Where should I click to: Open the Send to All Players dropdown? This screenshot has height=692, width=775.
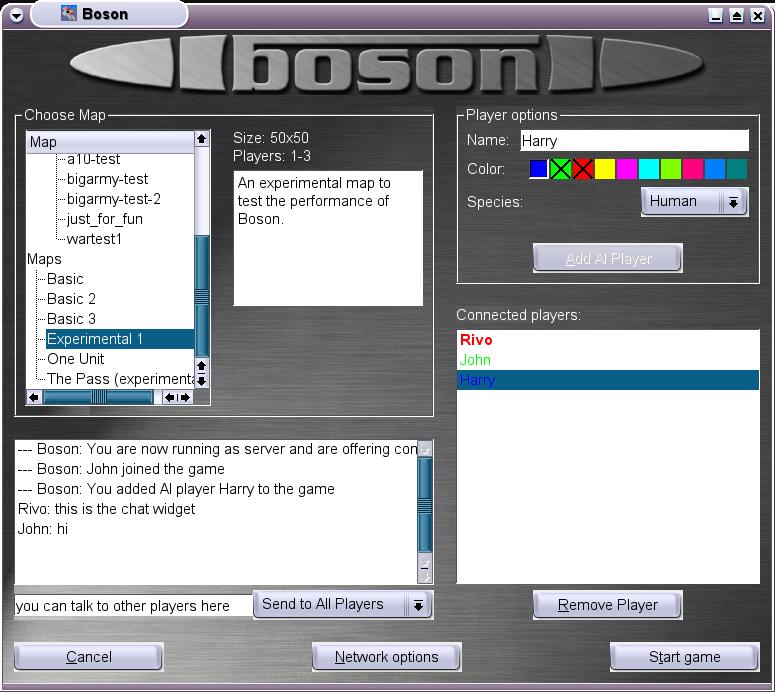343,605
